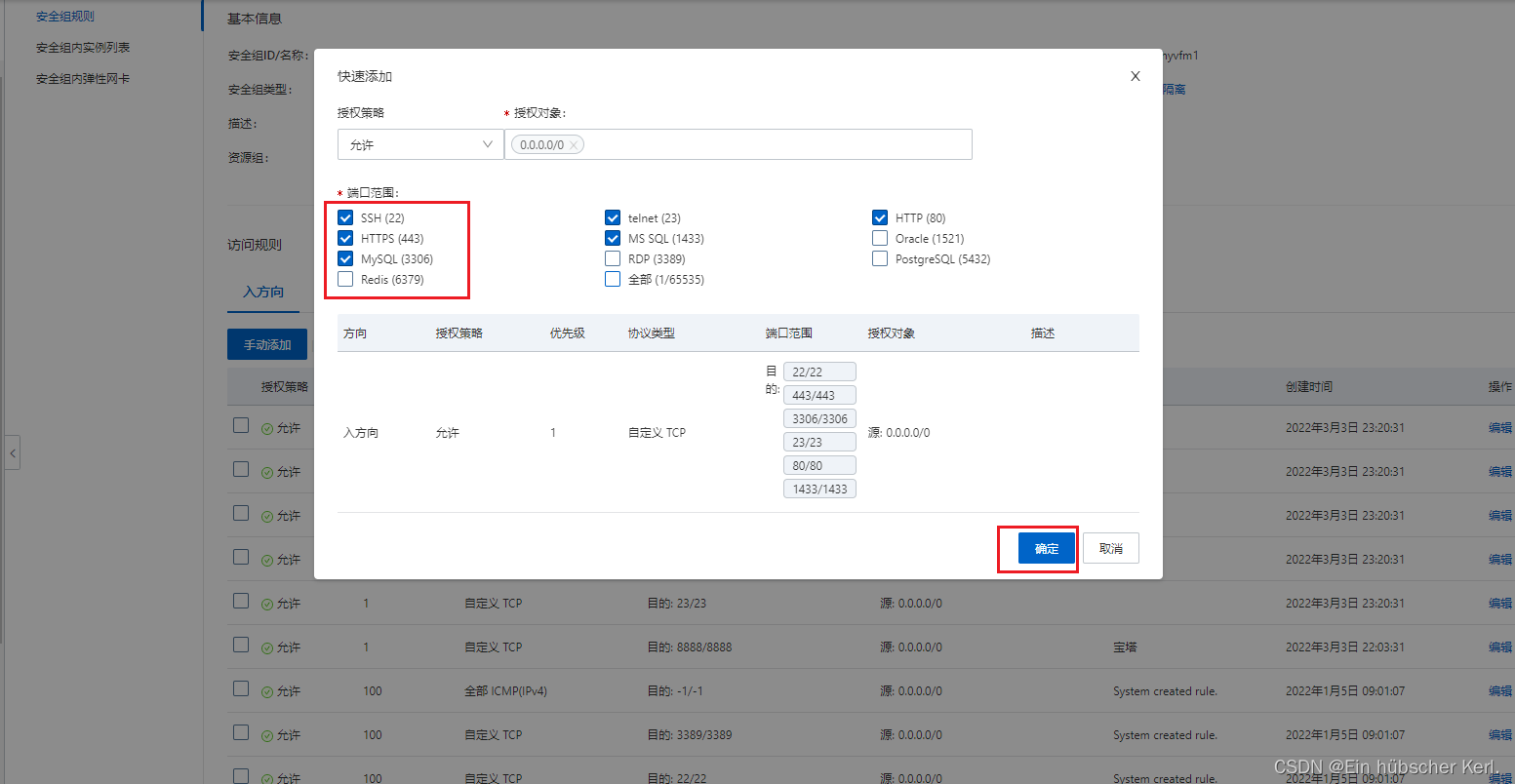Switch to the 入方向 tab
Viewport: 1515px width, 784px height.
(263, 292)
